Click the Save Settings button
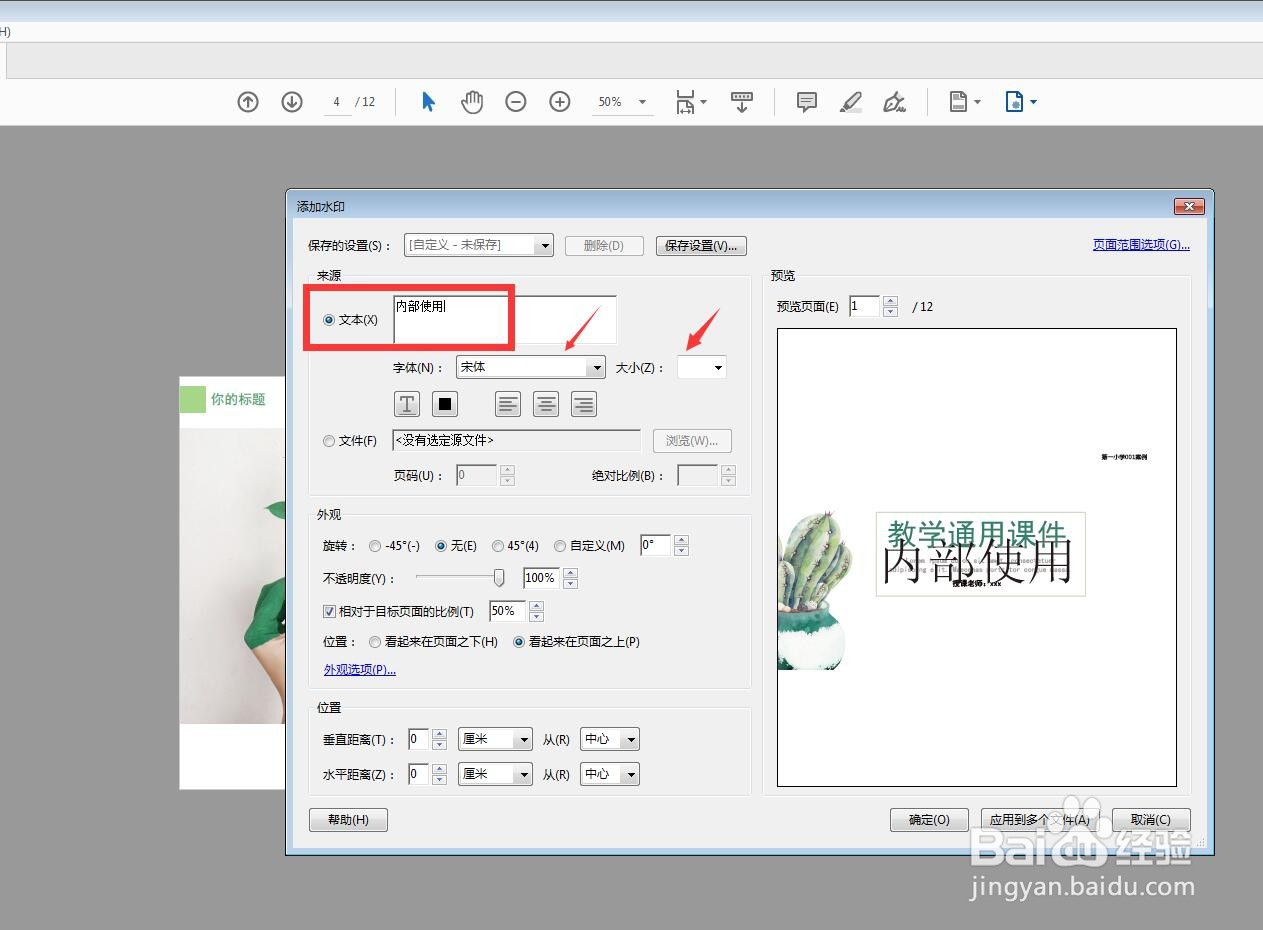Image resolution: width=1263 pixels, height=930 pixels. click(x=702, y=245)
